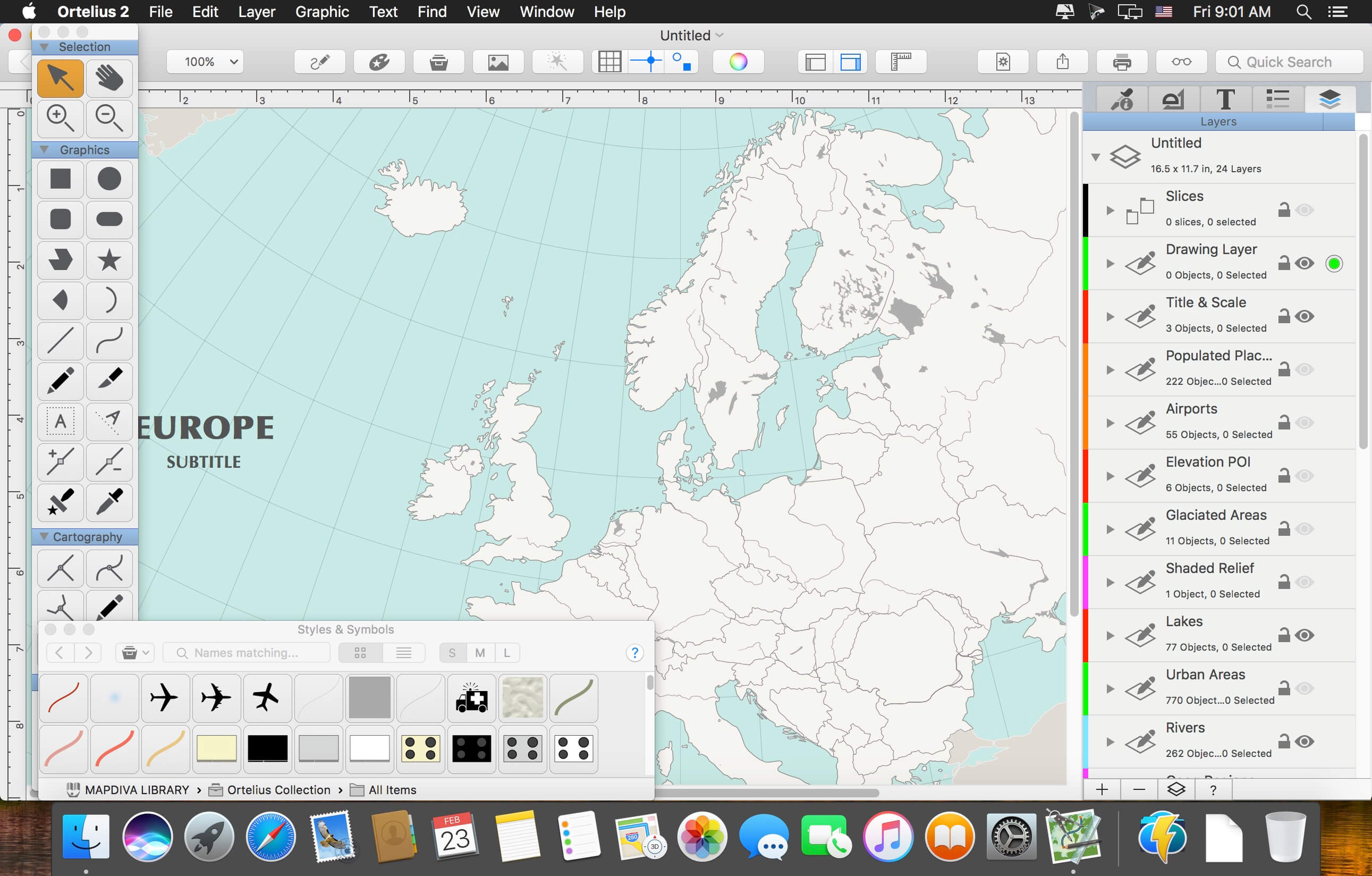Select the Text box tool
The height and width of the screenshot is (876, 1372).
(60, 422)
